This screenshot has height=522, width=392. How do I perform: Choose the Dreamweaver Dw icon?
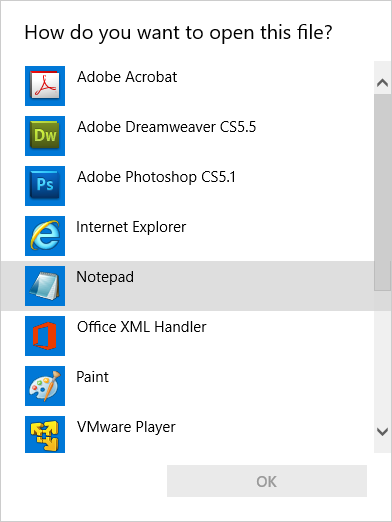click(45, 136)
